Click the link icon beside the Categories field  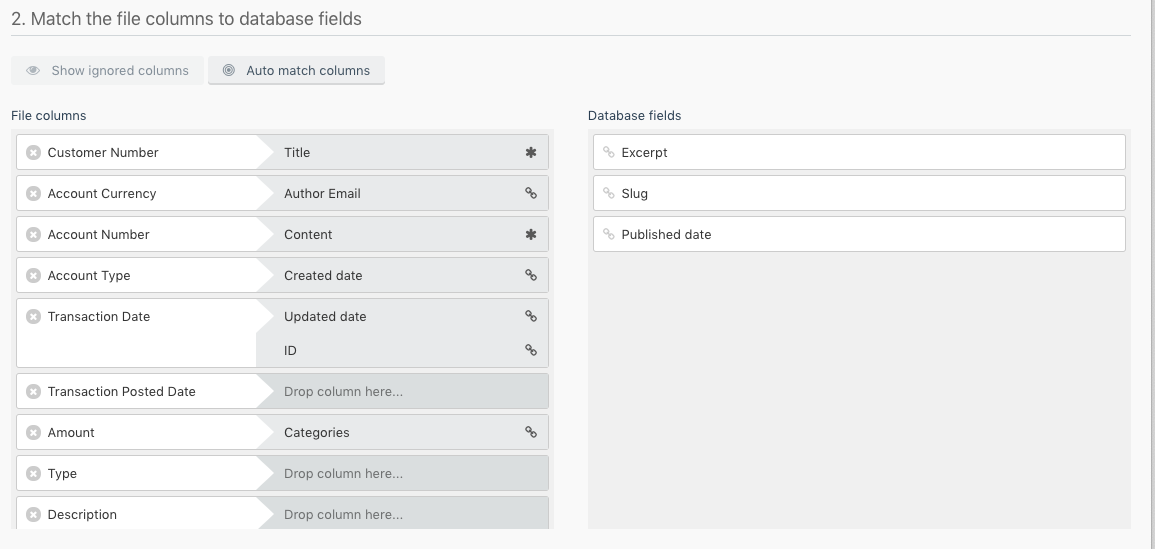coord(531,433)
